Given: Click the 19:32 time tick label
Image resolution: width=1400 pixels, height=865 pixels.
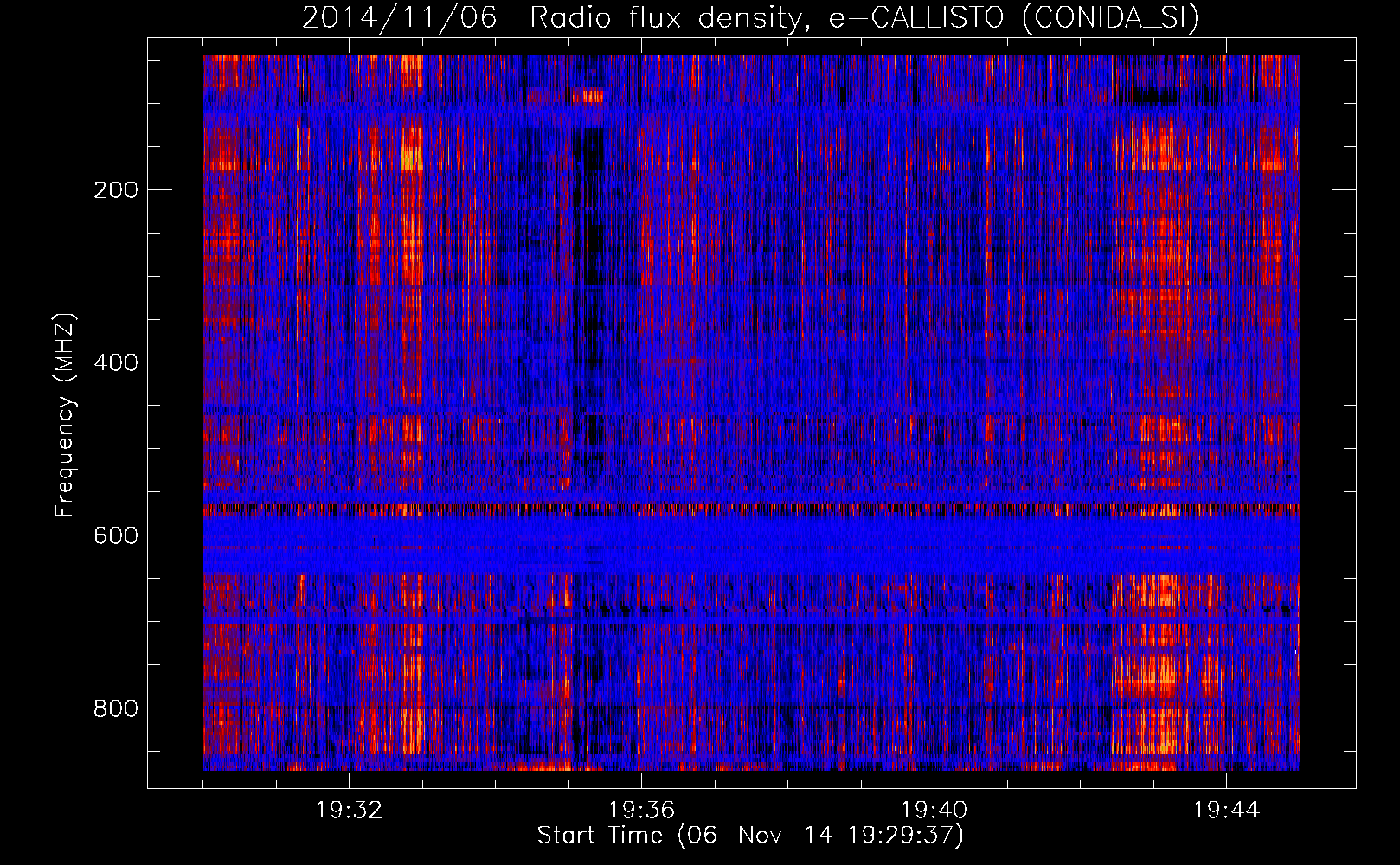Looking at the screenshot, I should point(349,811).
